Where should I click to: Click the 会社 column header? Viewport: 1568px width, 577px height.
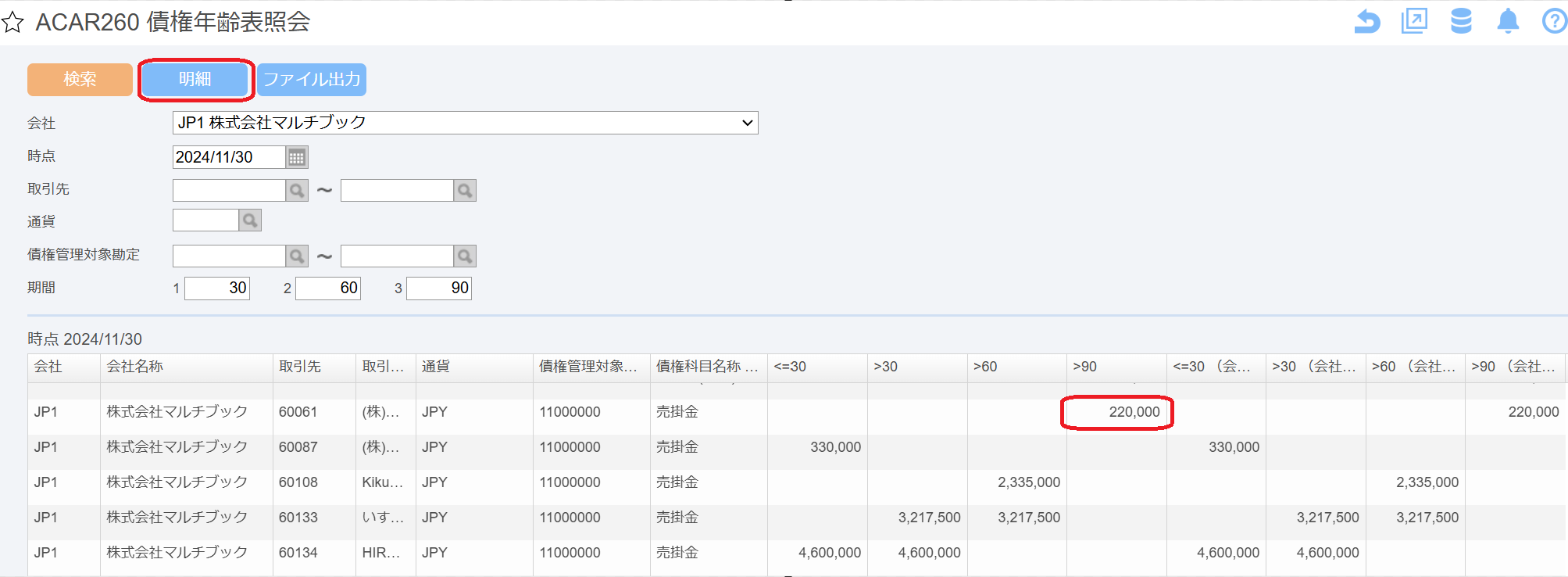click(64, 367)
